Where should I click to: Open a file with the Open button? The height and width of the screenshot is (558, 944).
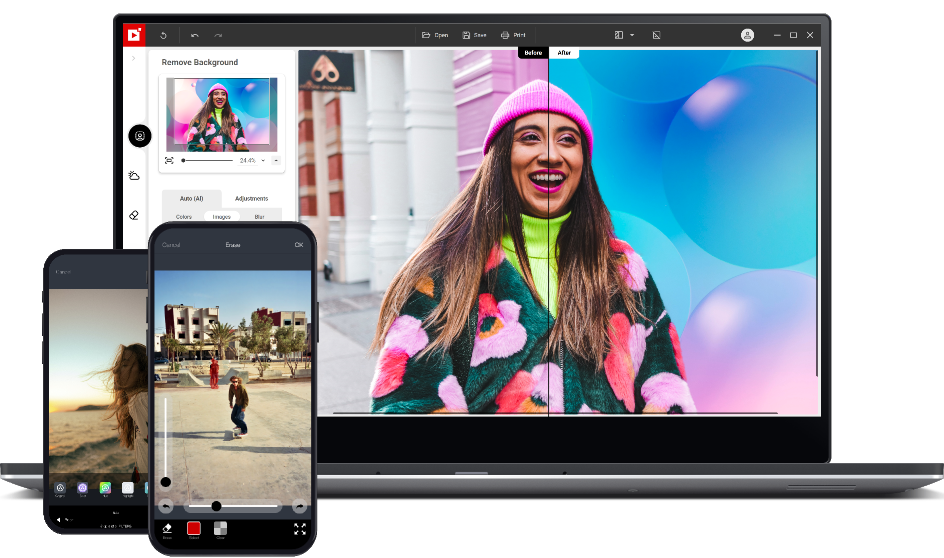pos(435,35)
